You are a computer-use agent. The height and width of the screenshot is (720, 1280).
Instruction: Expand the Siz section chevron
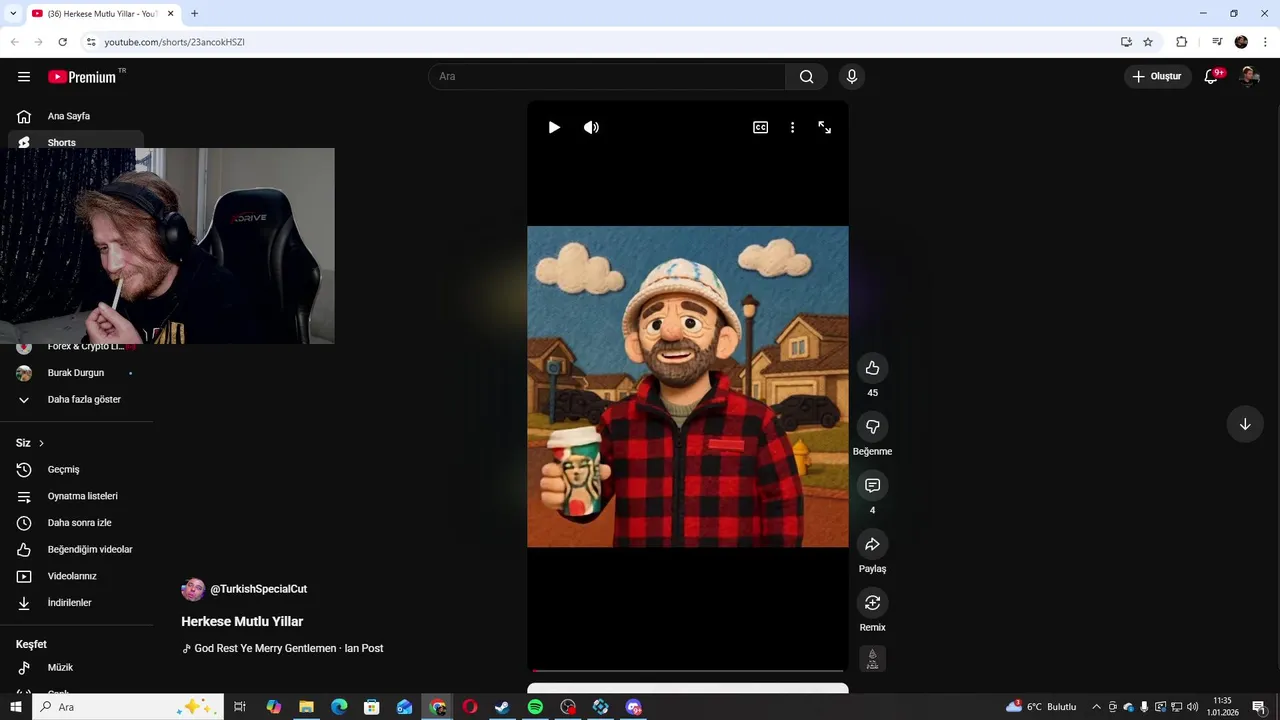41,443
